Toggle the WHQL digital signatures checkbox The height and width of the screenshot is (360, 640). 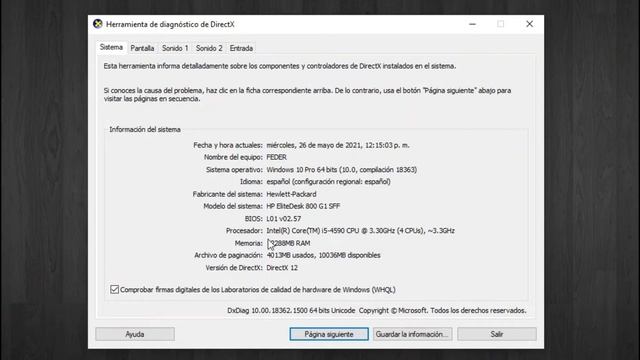(114, 290)
